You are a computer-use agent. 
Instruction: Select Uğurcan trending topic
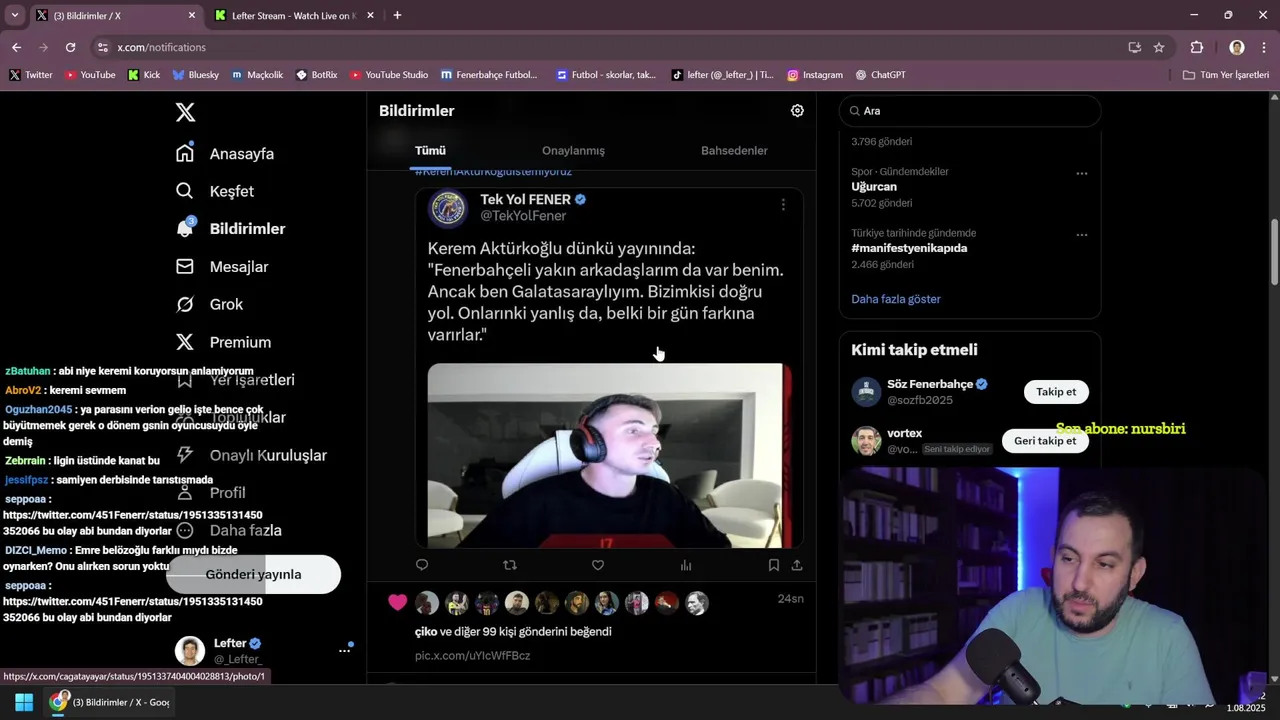point(874,187)
